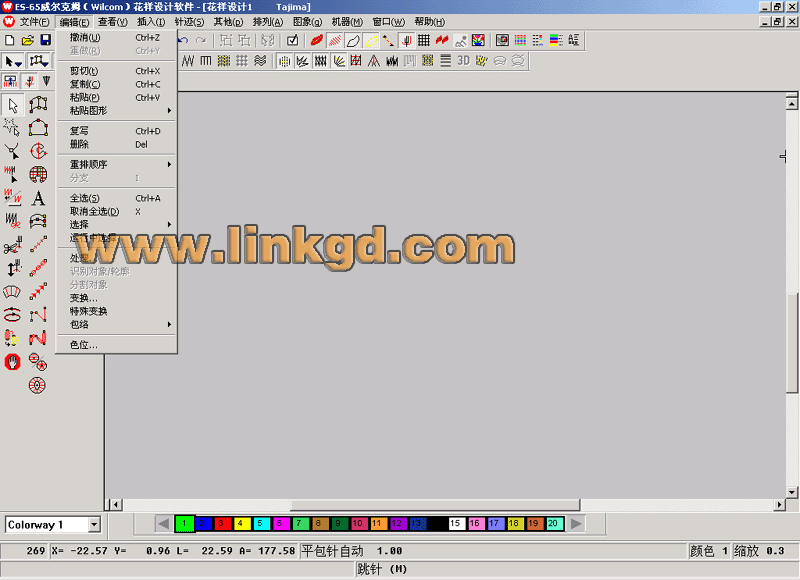Toggle the checkbox icon in top toolbar
The width and height of the screenshot is (800, 580).
pos(292,40)
